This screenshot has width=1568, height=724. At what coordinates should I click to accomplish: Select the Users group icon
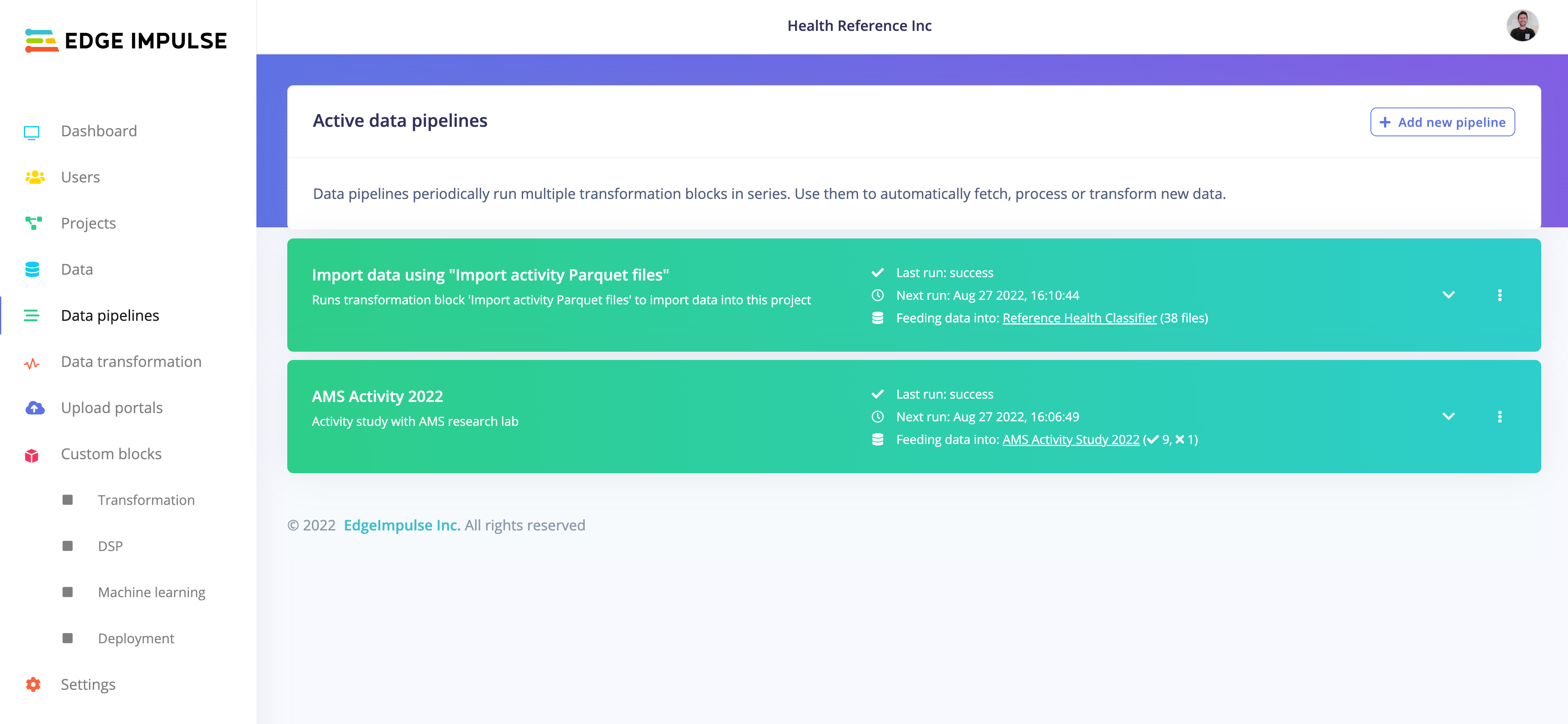pyautogui.click(x=34, y=177)
